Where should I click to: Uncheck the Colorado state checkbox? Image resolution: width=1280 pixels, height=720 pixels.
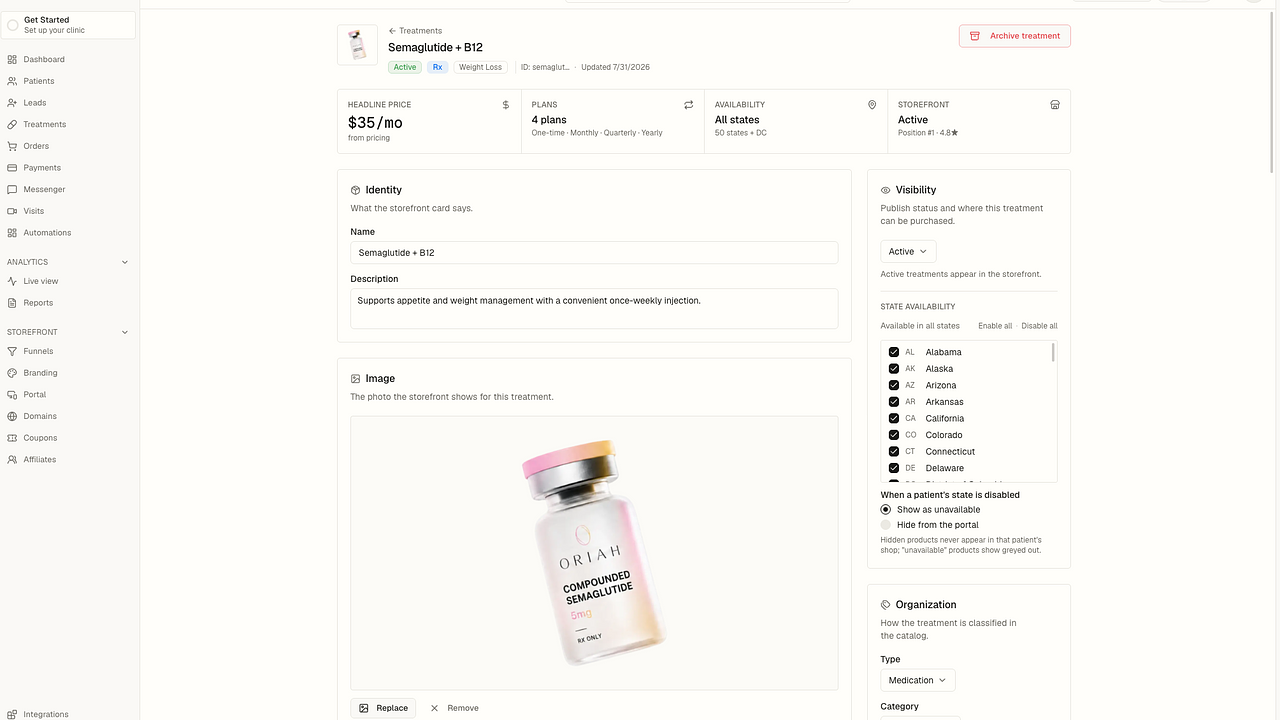pos(894,435)
